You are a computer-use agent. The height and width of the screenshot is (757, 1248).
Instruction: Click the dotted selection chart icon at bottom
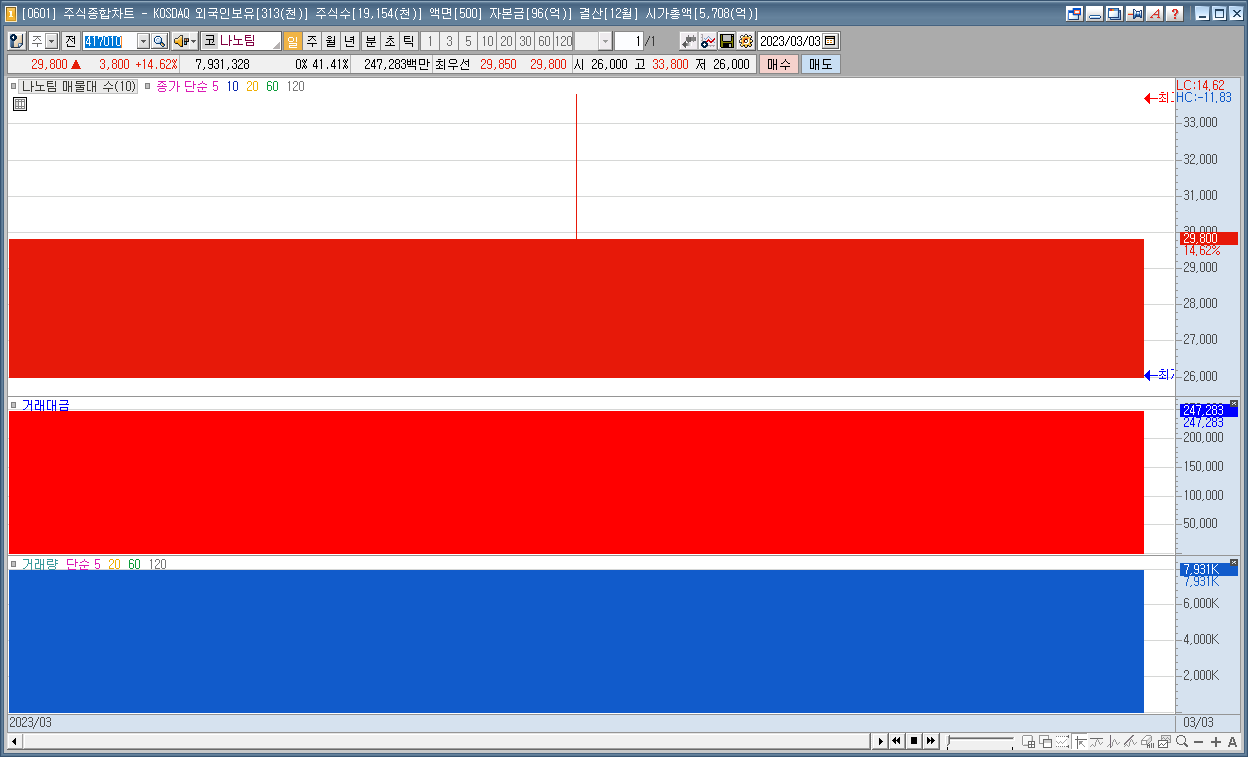click(1063, 741)
